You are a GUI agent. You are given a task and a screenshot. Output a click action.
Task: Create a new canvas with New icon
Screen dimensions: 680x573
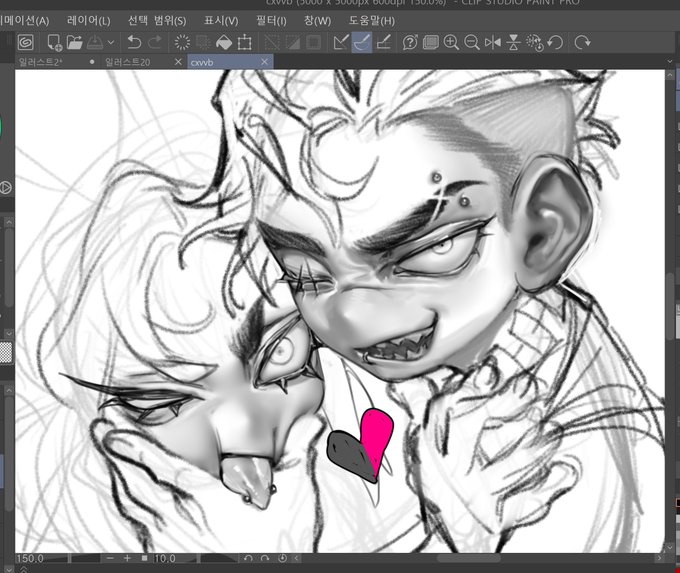pos(54,43)
